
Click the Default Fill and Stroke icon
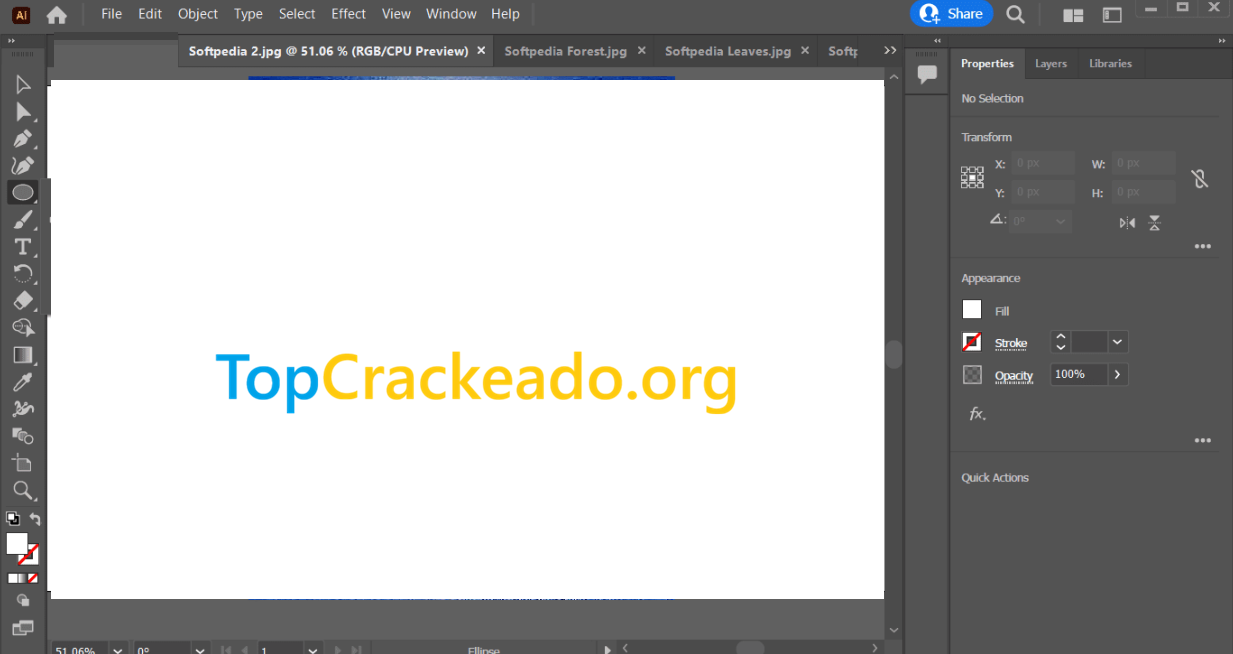(13, 519)
